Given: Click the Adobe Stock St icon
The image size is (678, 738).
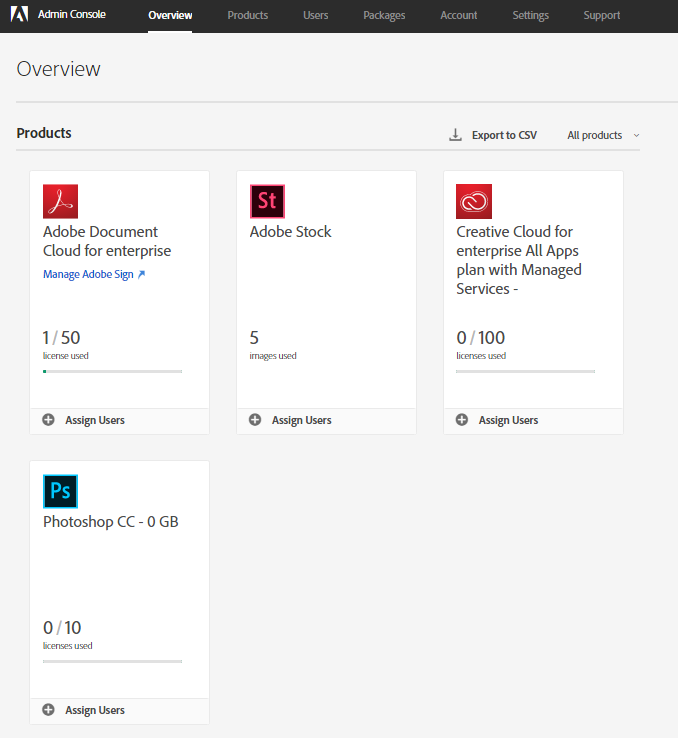Looking at the screenshot, I should [267, 201].
